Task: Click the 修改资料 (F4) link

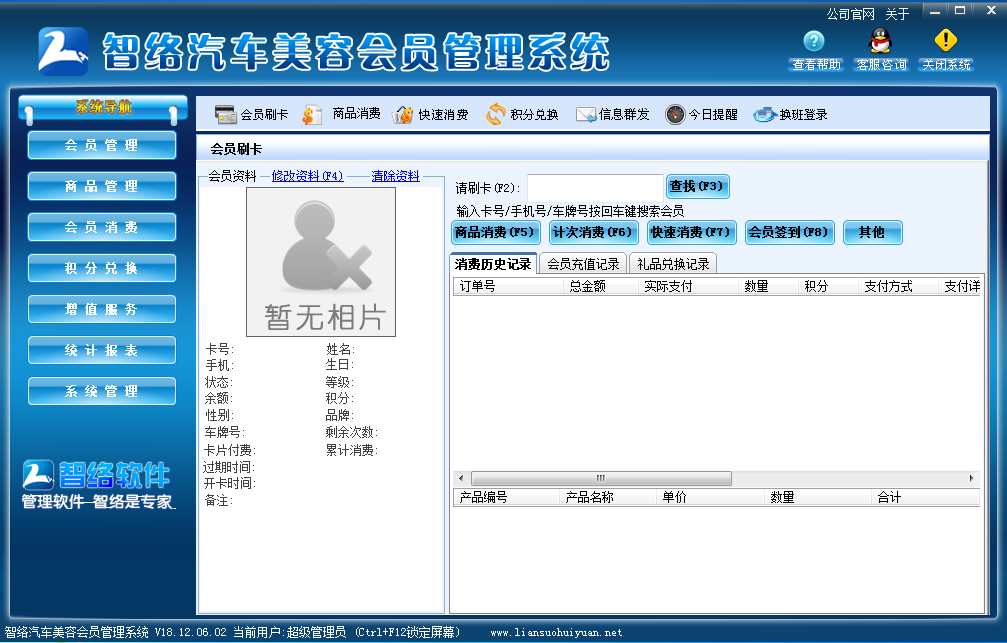Action: point(307,176)
